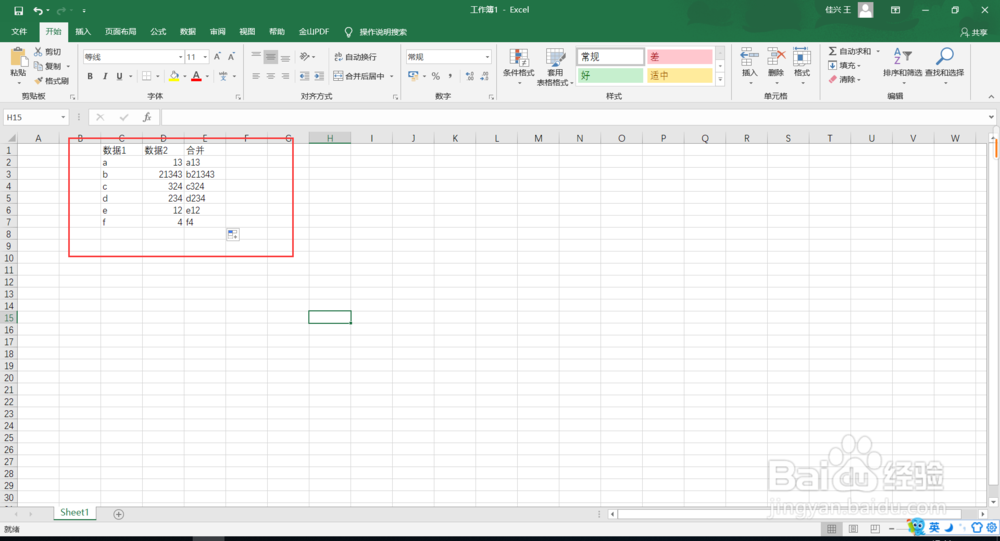Screen dimensions: 1000x541
Task: Open the number format (常规) dropdown
Action: (487, 57)
